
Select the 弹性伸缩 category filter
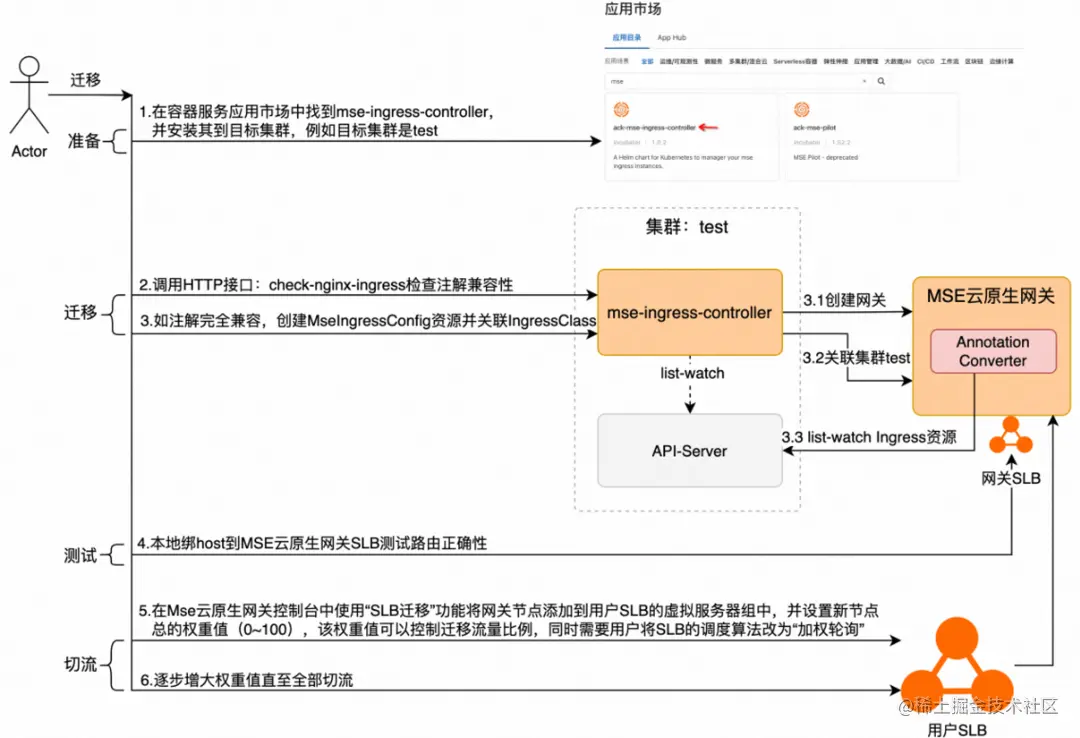(x=835, y=61)
